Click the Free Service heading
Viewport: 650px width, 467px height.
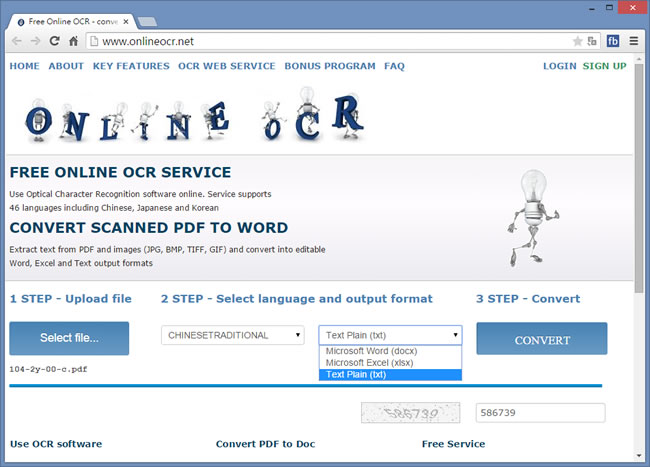pyautogui.click(x=454, y=444)
